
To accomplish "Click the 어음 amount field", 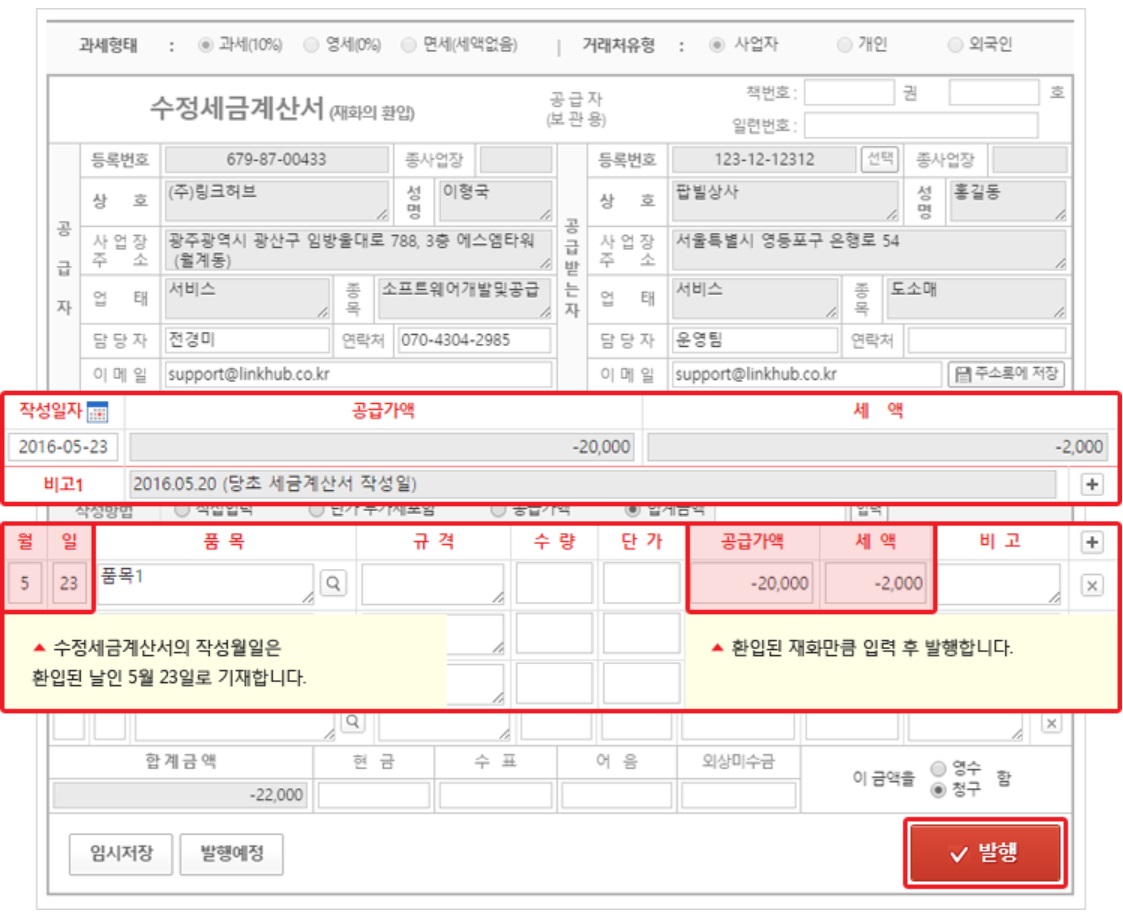I will (617, 795).
